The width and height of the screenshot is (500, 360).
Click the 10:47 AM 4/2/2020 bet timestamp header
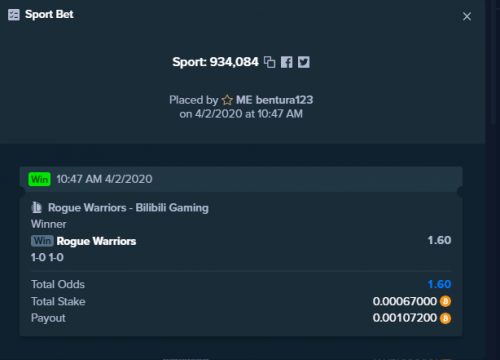click(104, 179)
